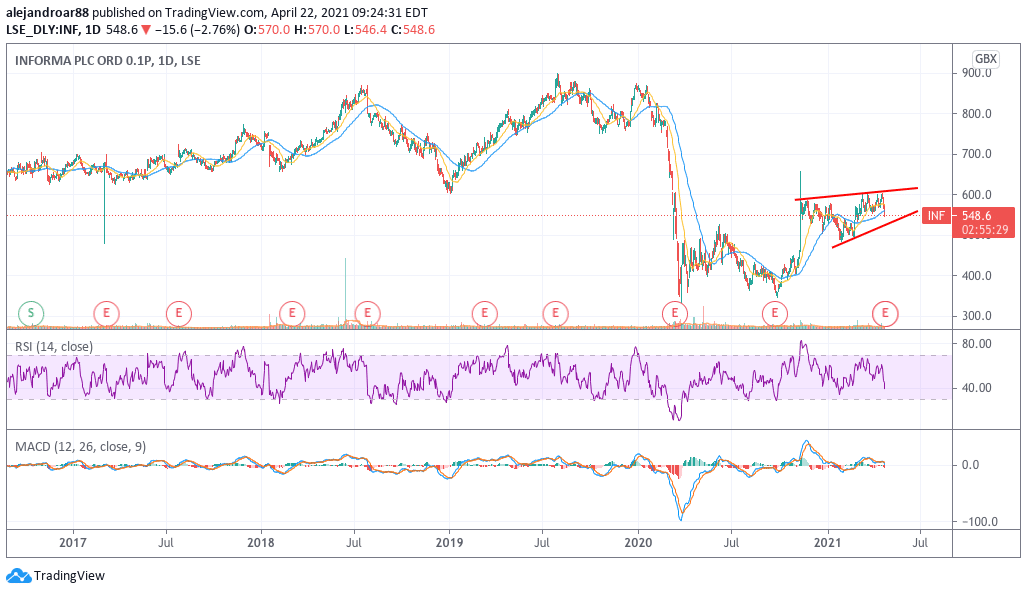Click the Jul label between 2019 and 2020

click(x=542, y=543)
